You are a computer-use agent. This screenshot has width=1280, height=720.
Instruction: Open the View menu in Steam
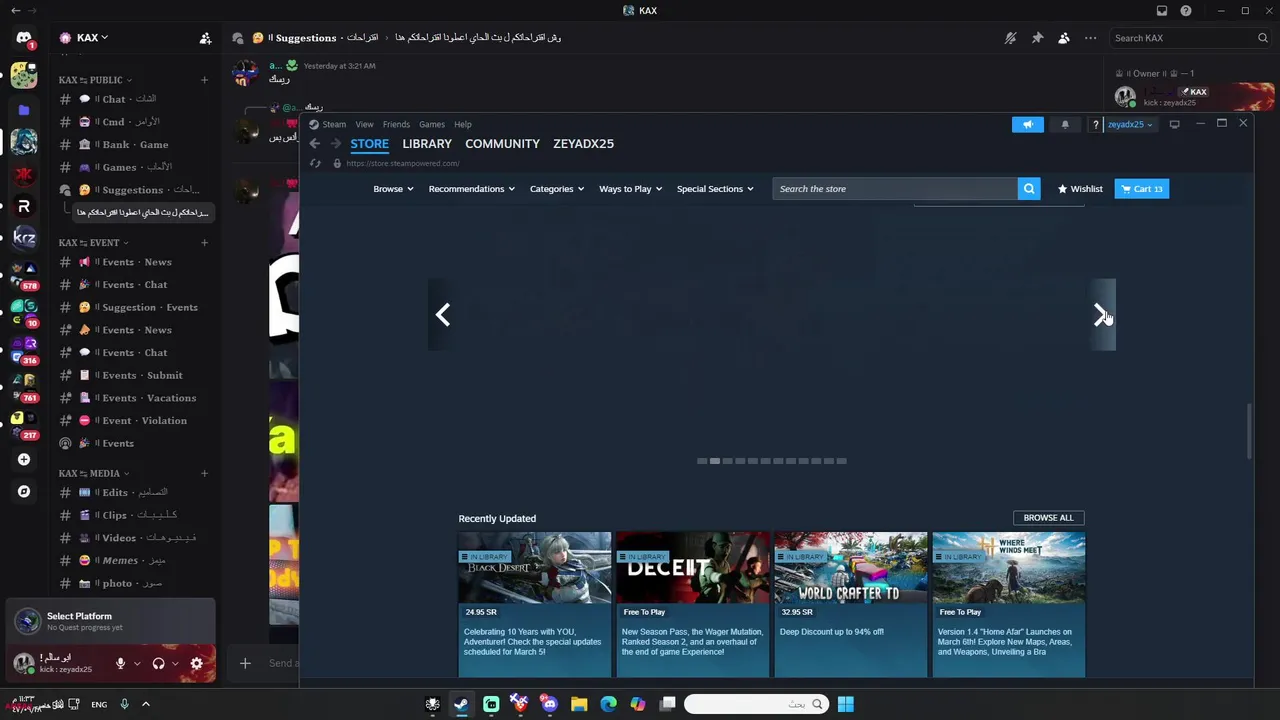(x=364, y=125)
